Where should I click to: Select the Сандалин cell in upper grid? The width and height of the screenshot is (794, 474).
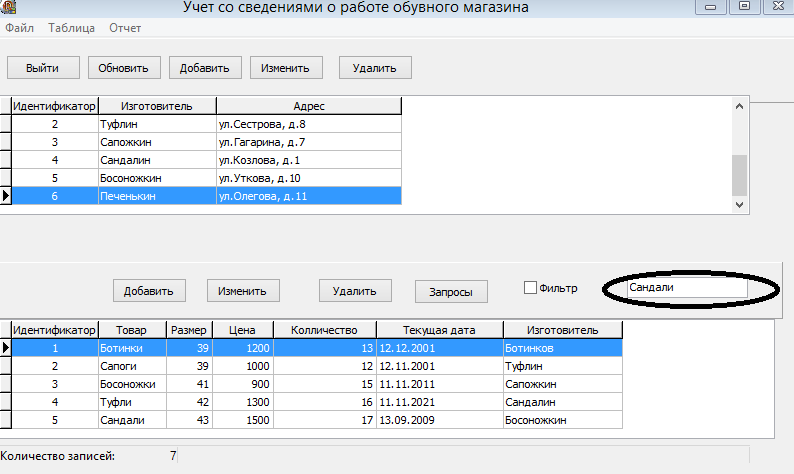tap(157, 160)
